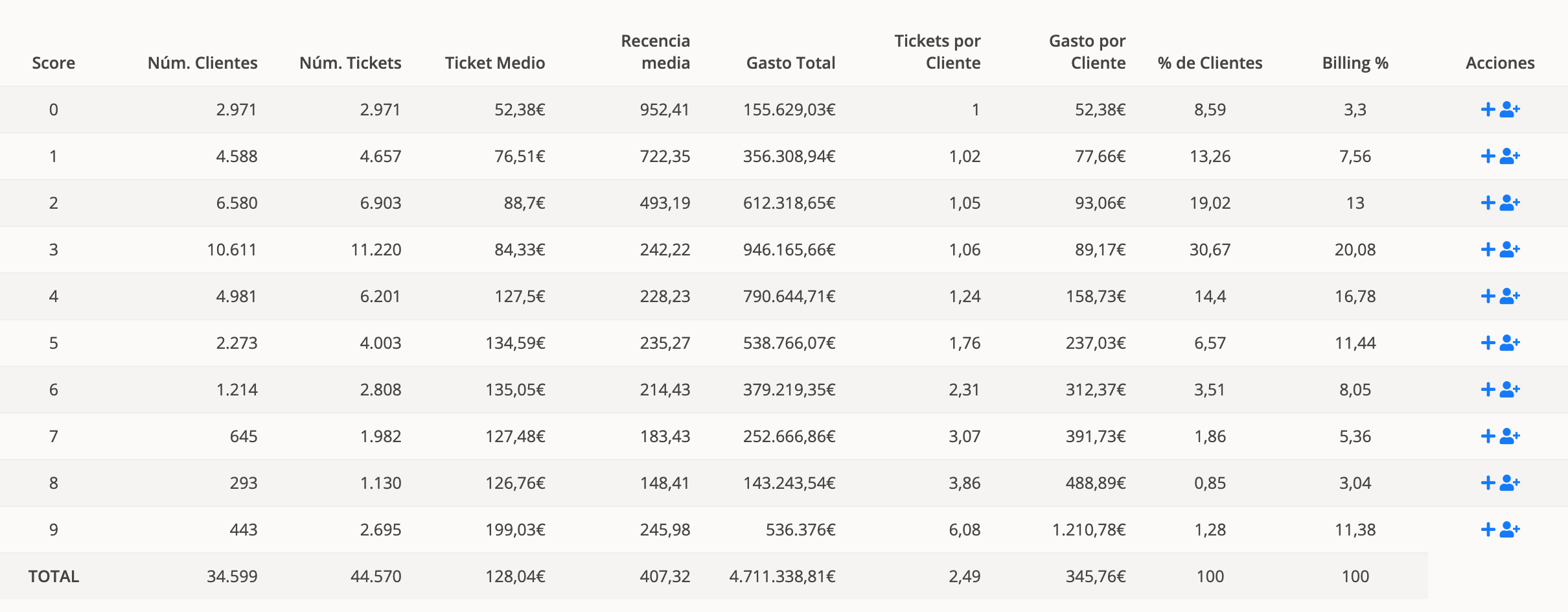Viewport: 1568px width, 612px height.
Task: Click the % de Clientes header
Action: pyautogui.click(x=1210, y=63)
